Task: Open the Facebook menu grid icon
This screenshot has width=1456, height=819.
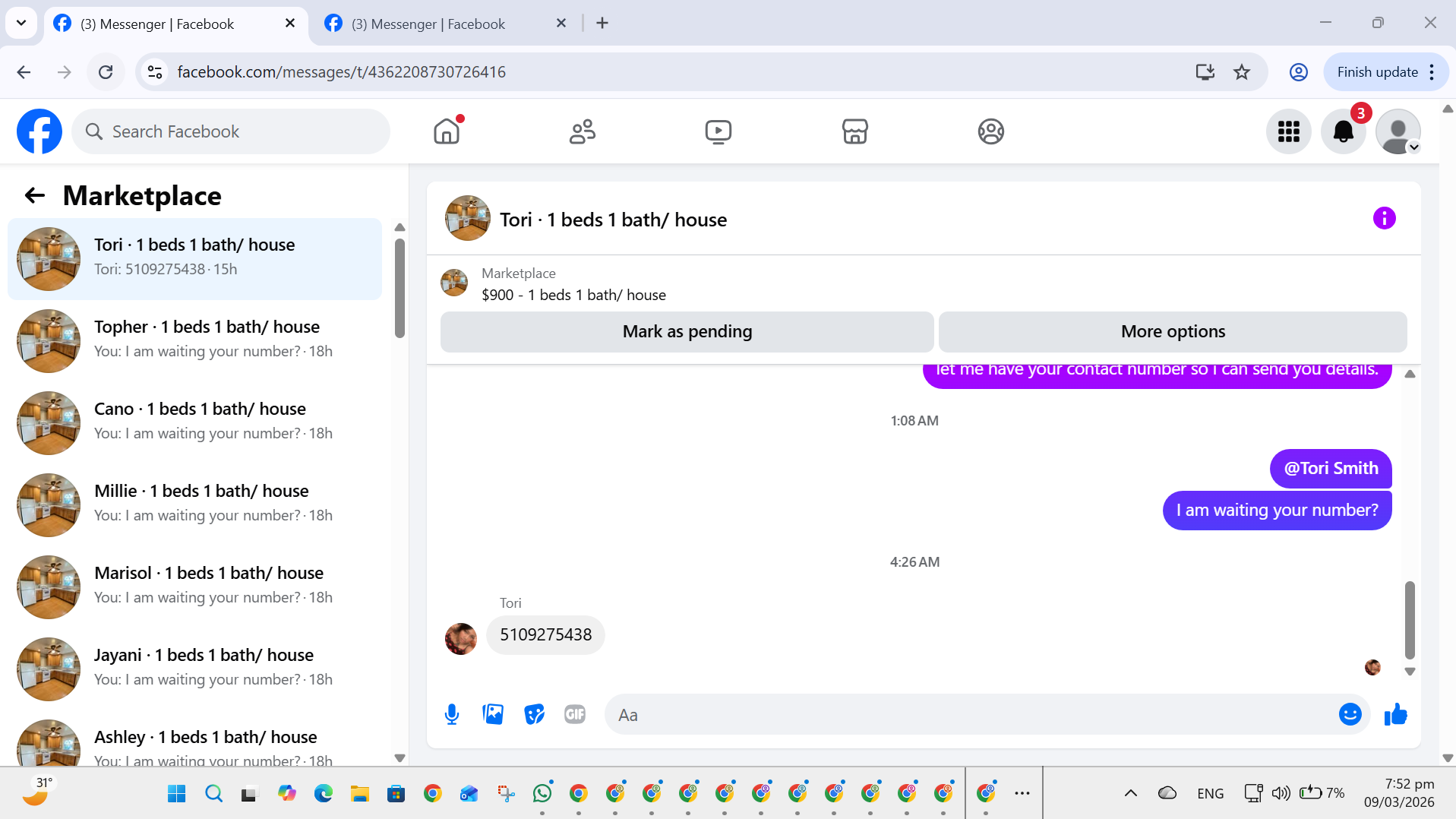Action: (1288, 131)
